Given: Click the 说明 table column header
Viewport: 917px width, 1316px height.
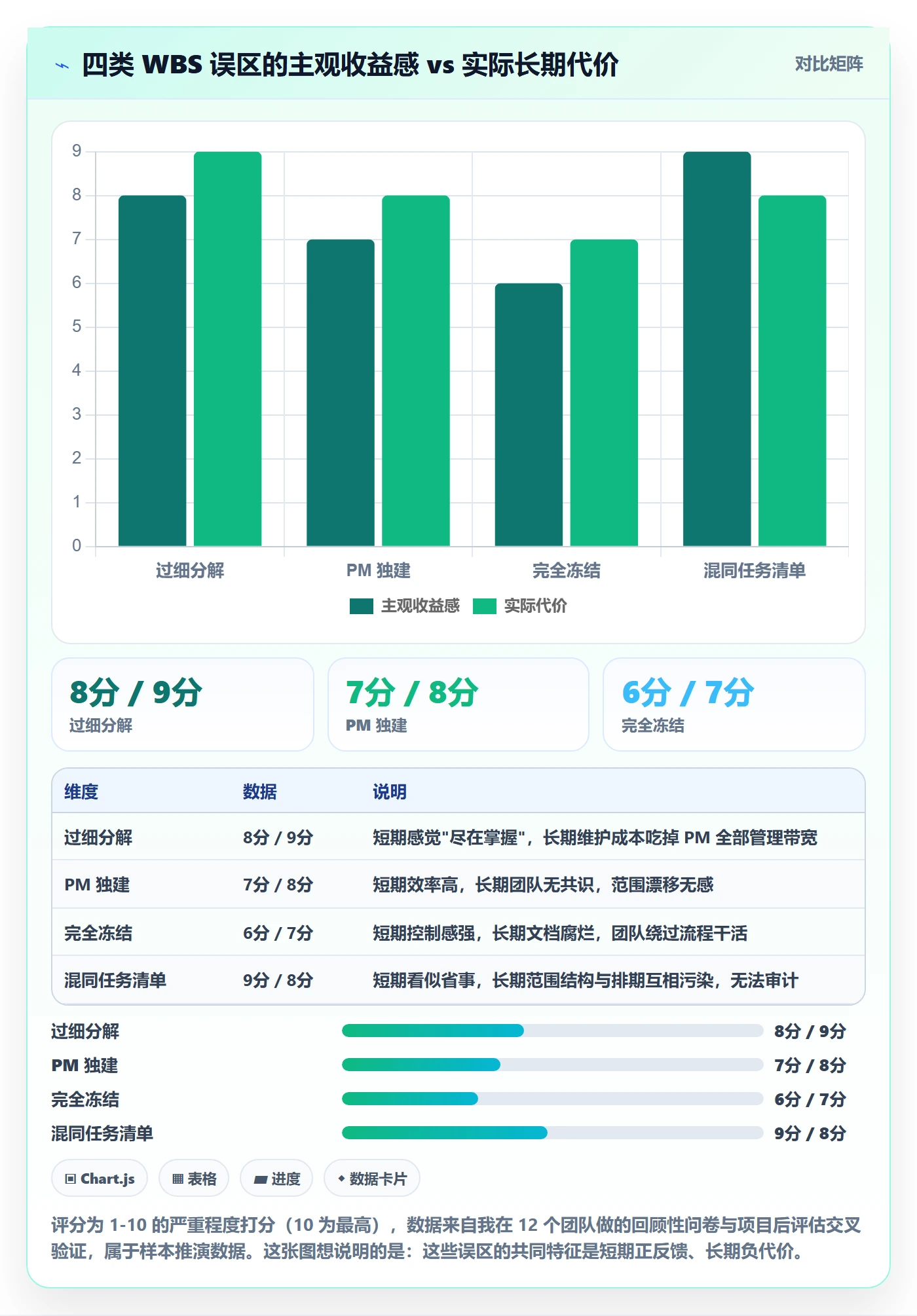Looking at the screenshot, I should pos(390,792).
